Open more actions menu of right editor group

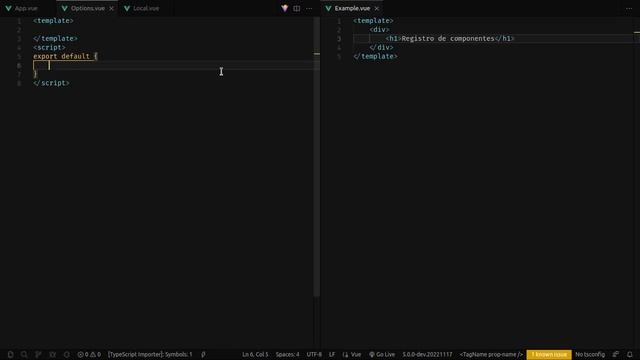629,8
